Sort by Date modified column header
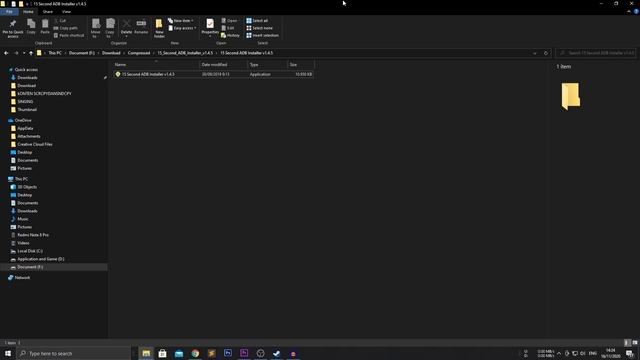The height and width of the screenshot is (360, 640). [x=223, y=64]
